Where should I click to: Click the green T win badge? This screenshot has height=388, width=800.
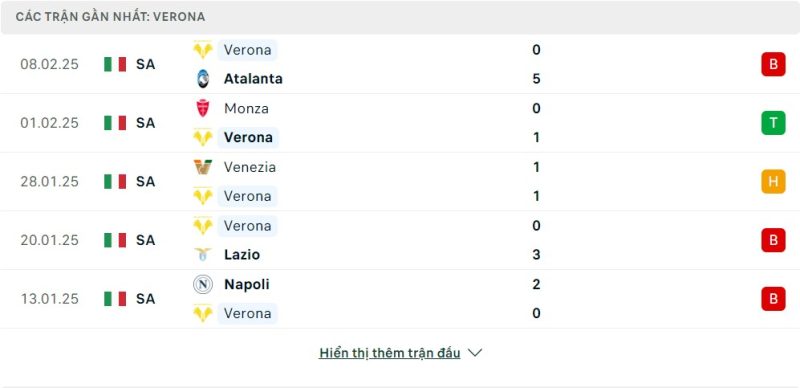(x=773, y=123)
